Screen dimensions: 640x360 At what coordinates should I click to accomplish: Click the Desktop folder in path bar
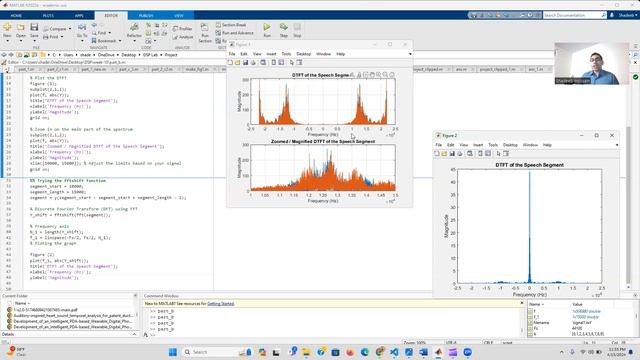(128, 55)
